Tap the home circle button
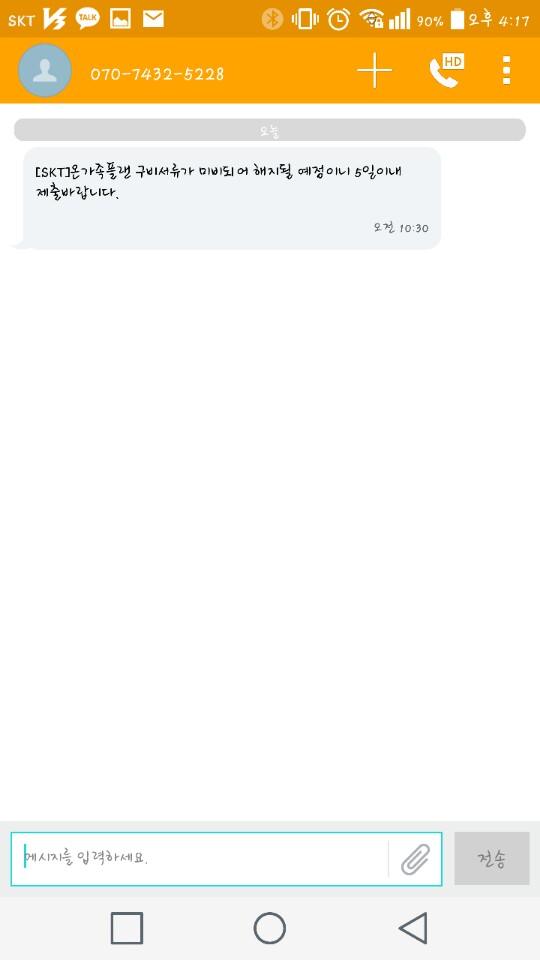 coord(269,928)
